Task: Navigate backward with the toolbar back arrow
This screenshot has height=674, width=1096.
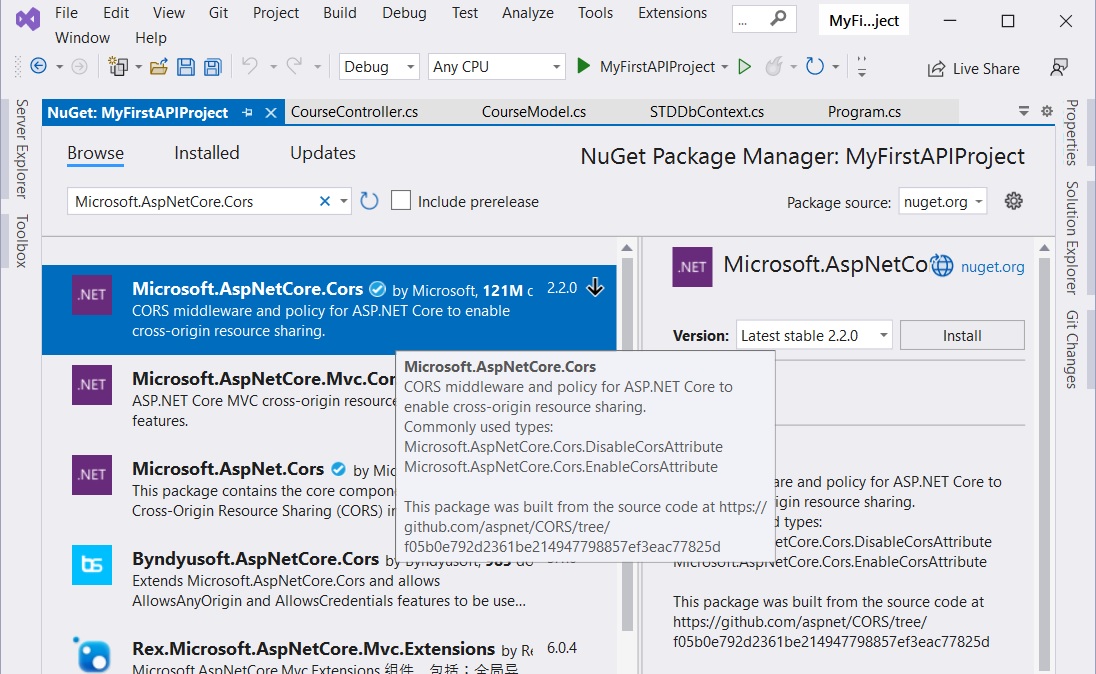Action: pyautogui.click(x=38, y=66)
